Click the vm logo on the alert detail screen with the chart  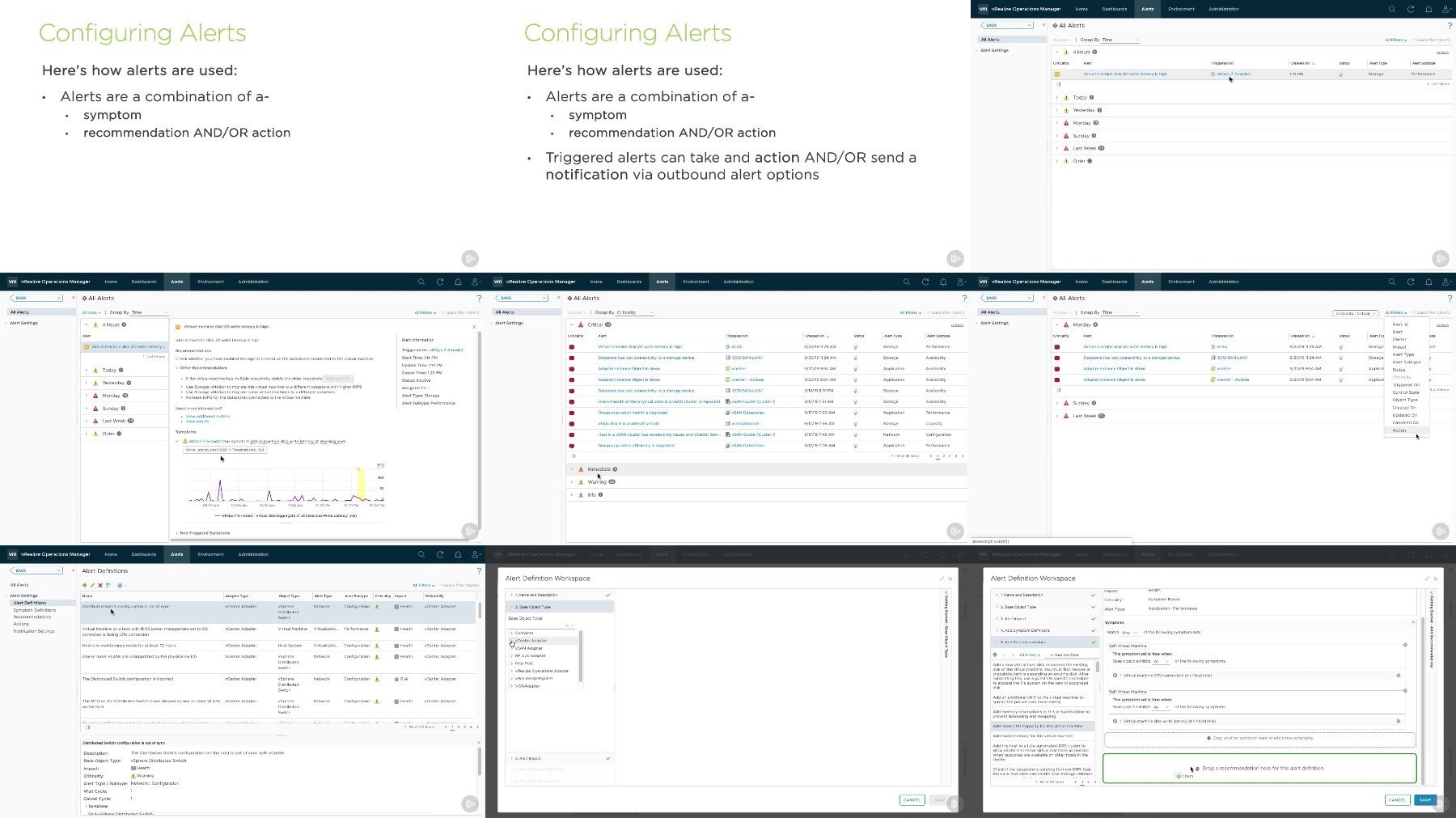(x=12, y=282)
